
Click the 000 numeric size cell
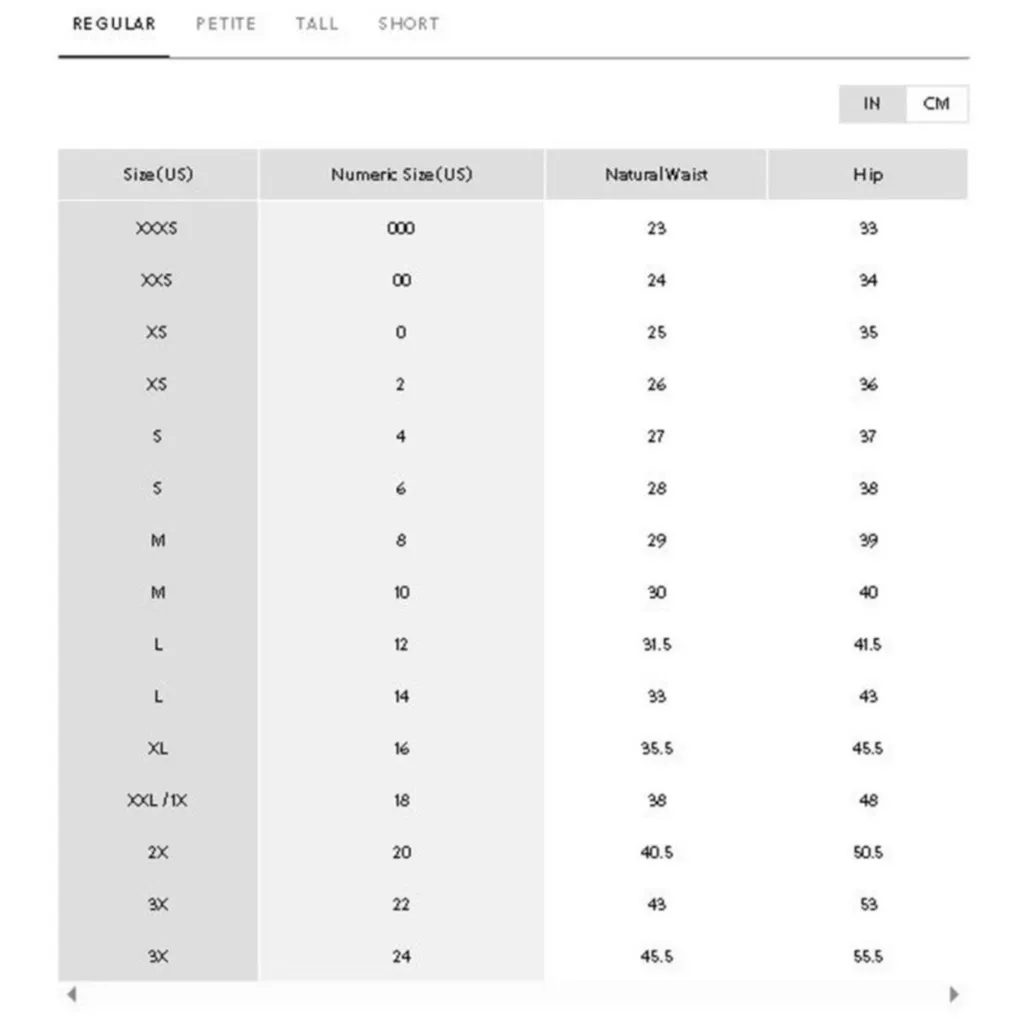click(x=400, y=229)
